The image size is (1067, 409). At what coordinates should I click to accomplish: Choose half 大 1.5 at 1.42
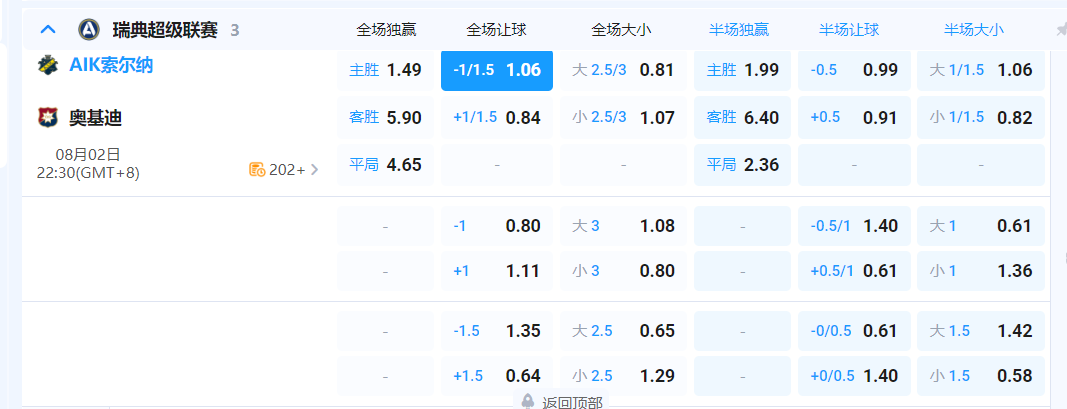[x=981, y=331]
